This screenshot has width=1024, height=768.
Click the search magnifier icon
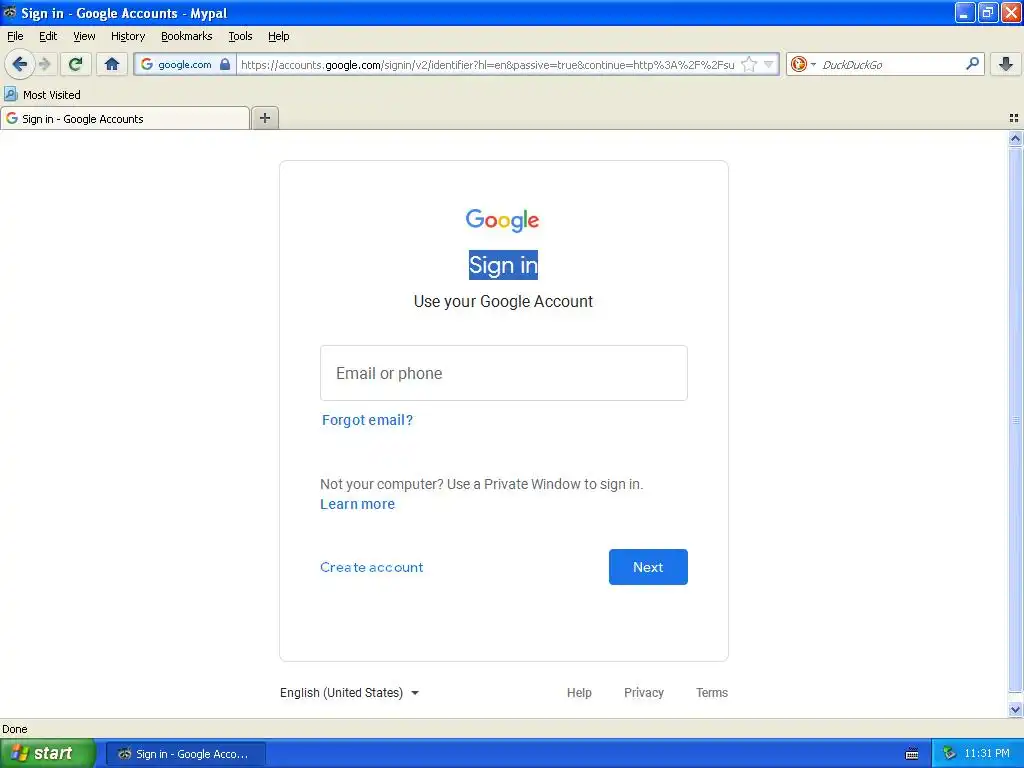coord(972,64)
